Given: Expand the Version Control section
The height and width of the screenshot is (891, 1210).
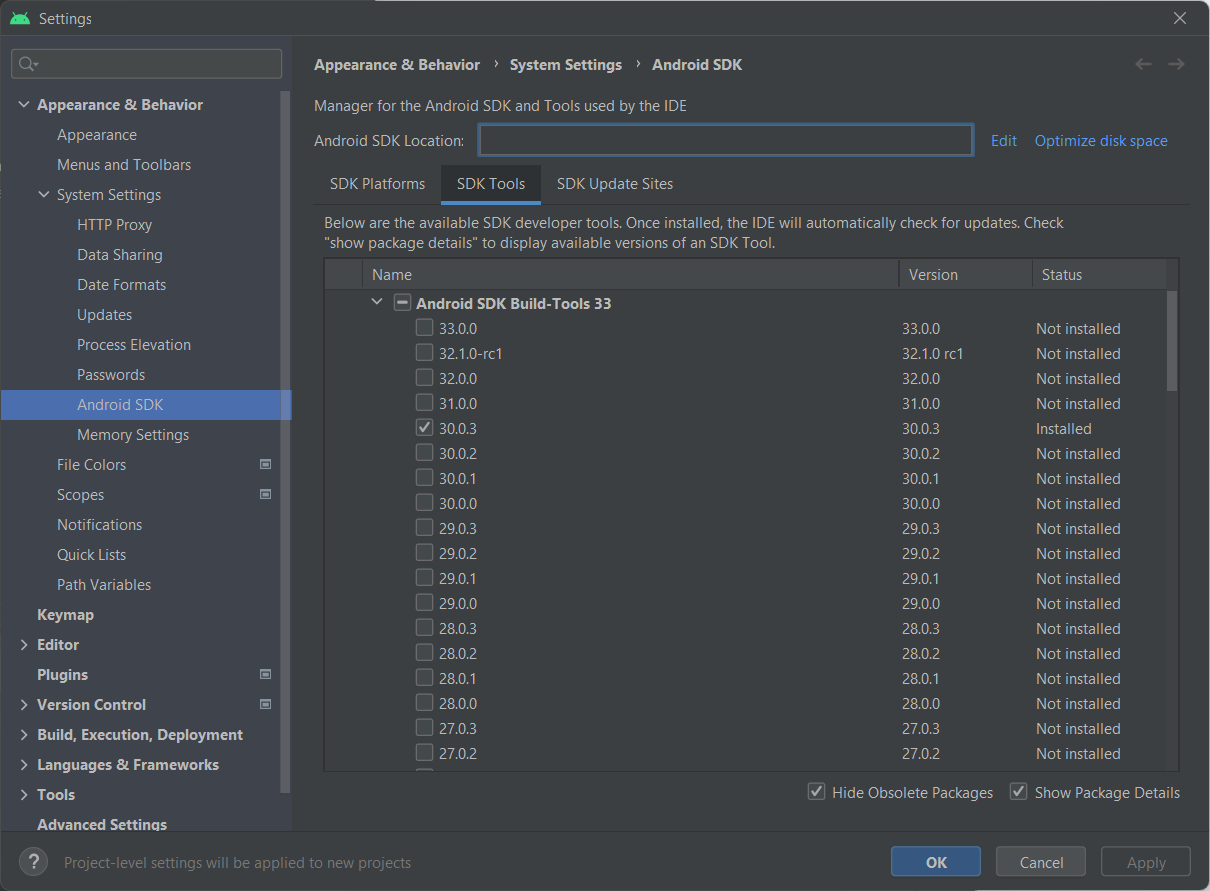Looking at the screenshot, I should 24,705.
